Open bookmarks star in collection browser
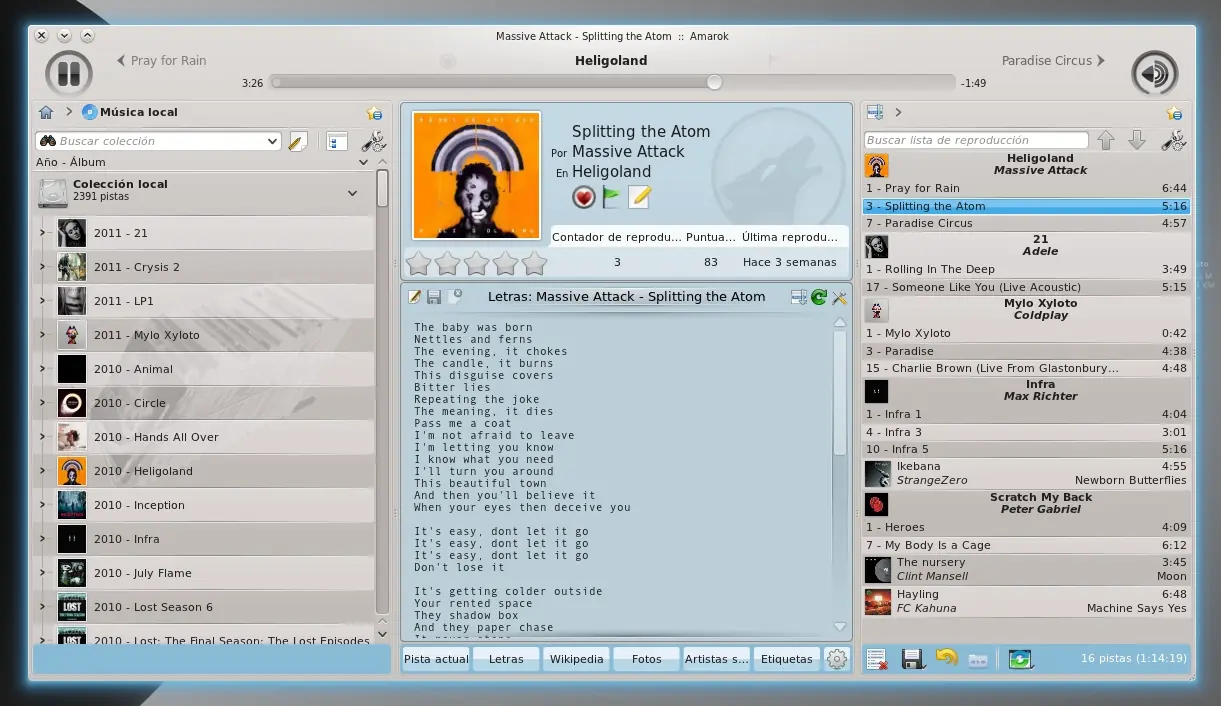Image resolution: width=1221 pixels, height=706 pixels. (x=374, y=113)
